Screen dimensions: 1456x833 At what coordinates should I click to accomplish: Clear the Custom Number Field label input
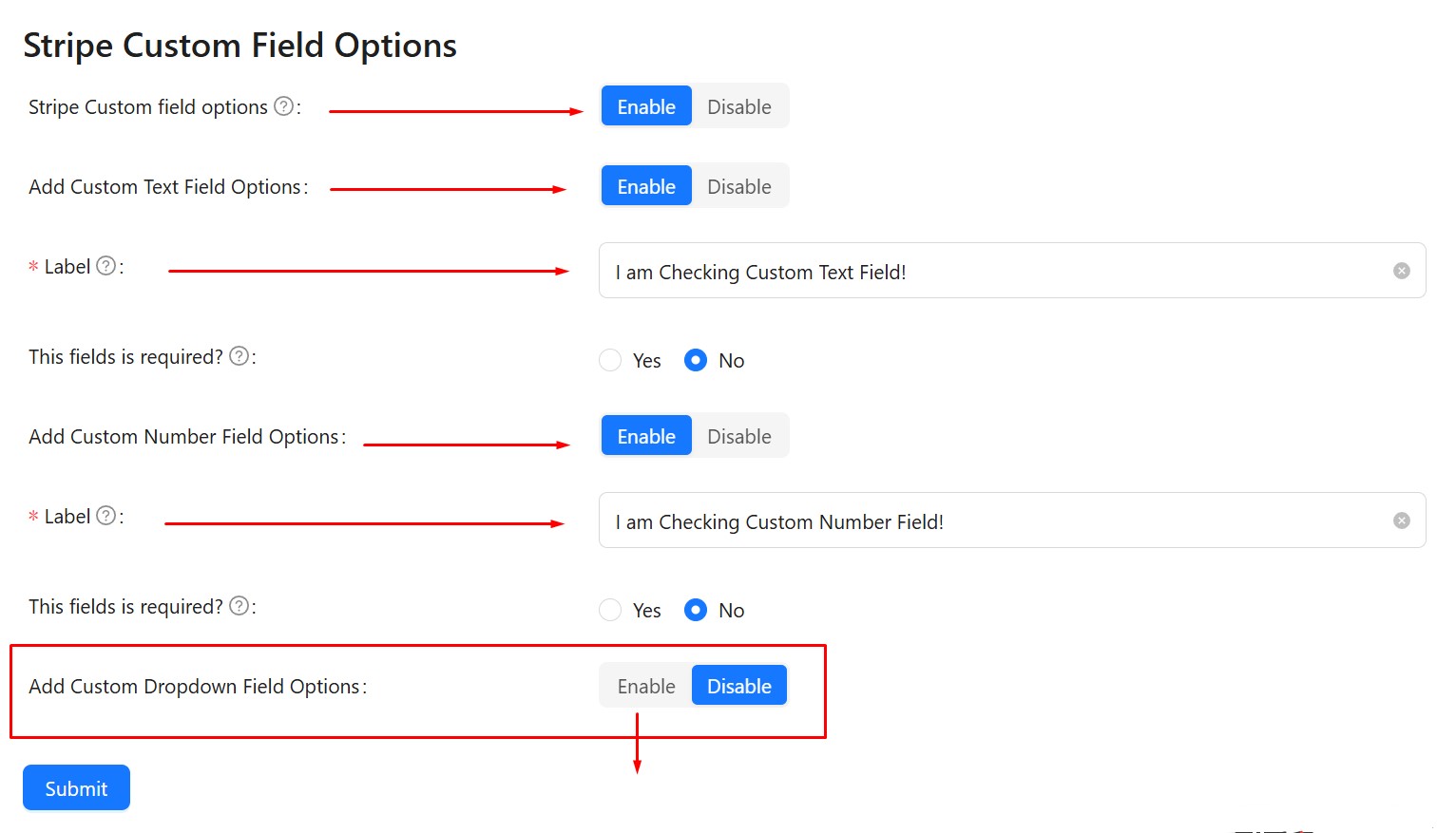[x=1401, y=521]
